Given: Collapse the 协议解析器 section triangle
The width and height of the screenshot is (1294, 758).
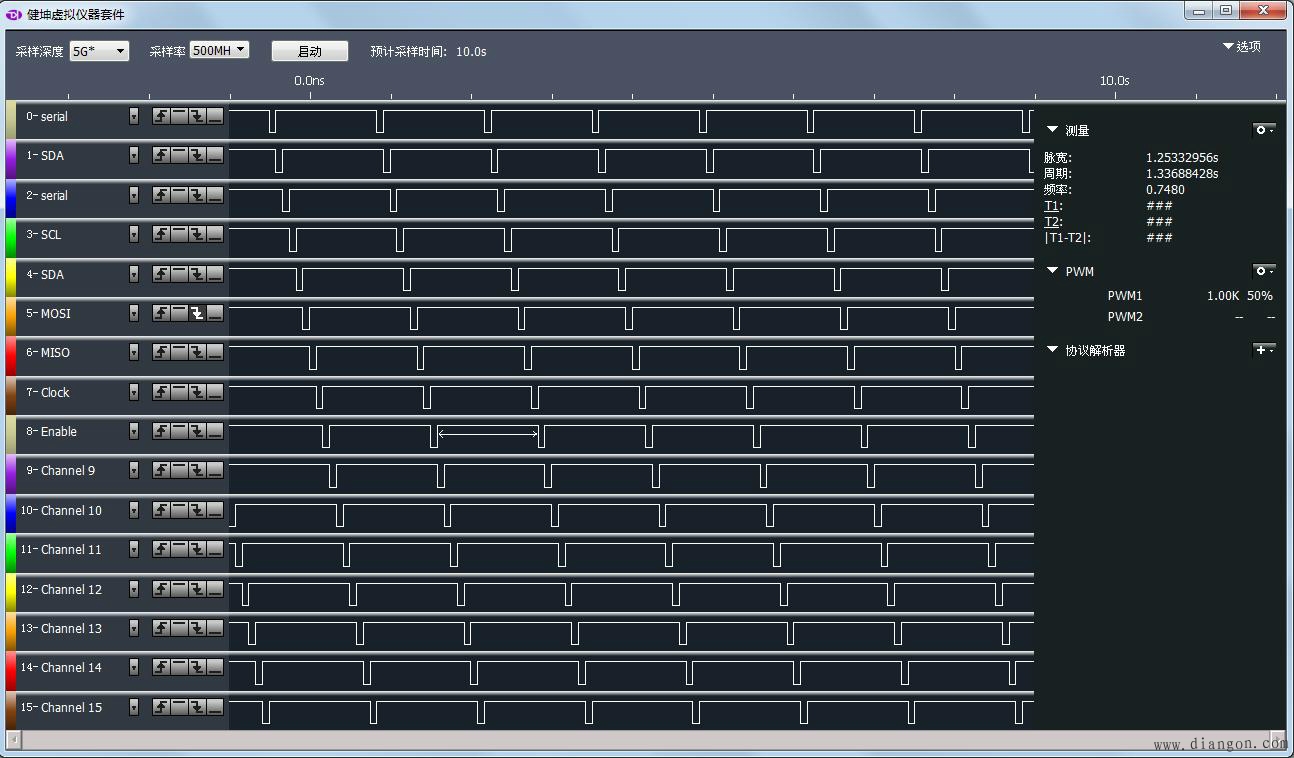Looking at the screenshot, I should click(x=1052, y=350).
